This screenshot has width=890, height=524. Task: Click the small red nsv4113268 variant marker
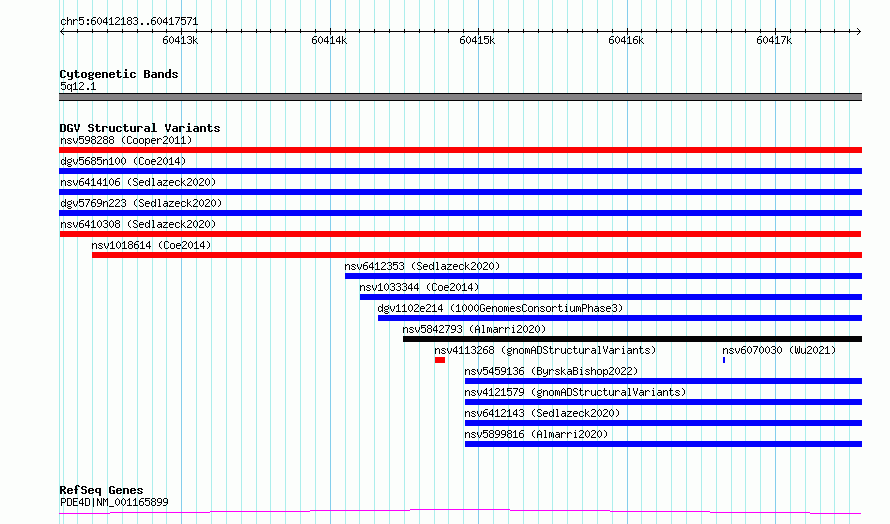440,360
